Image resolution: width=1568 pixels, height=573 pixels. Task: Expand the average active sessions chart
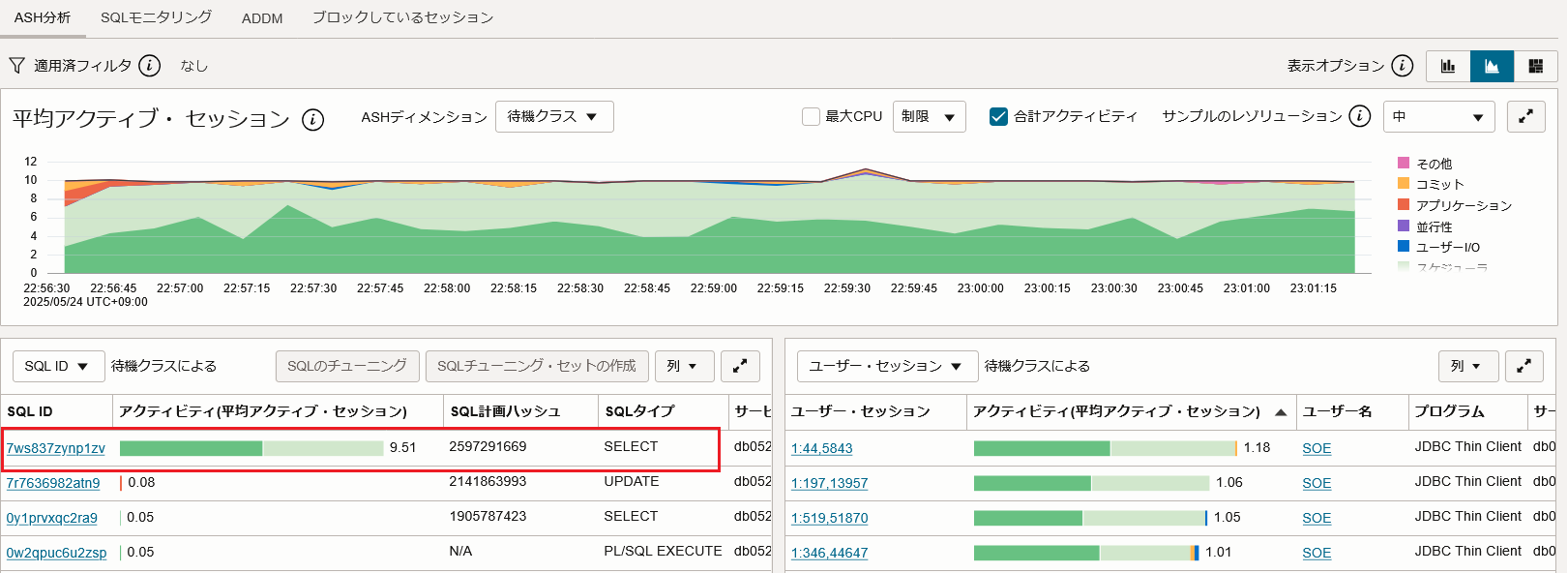1526,116
